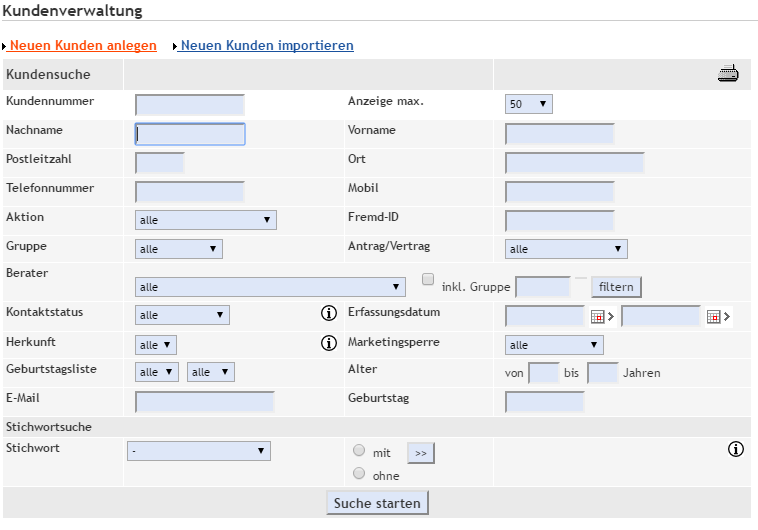Expand the Berater dropdown list
Image resolution: width=758 pixels, height=530 pixels.
[x=270, y=287]
